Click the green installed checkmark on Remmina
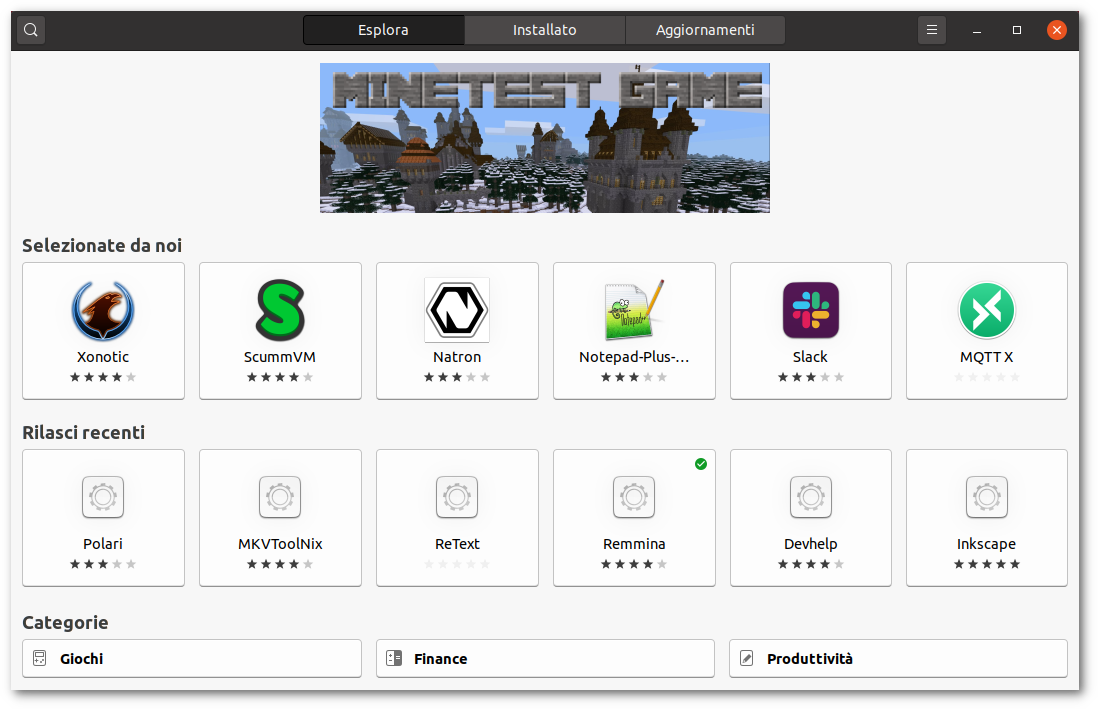The width and height of the screenshot is (1098, 709). [701, 464]
